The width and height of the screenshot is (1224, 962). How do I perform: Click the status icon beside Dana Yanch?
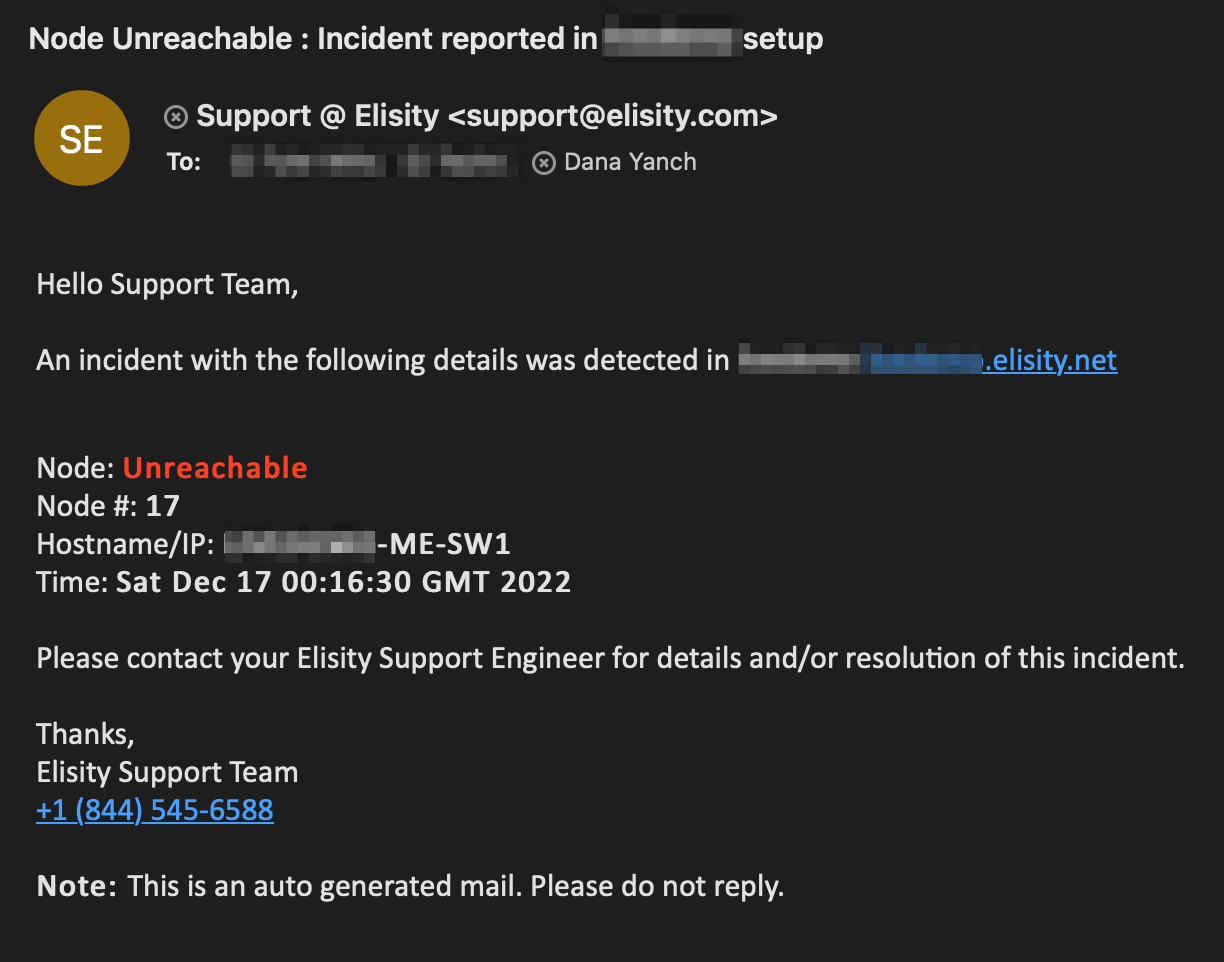click(x=544, y=162)
